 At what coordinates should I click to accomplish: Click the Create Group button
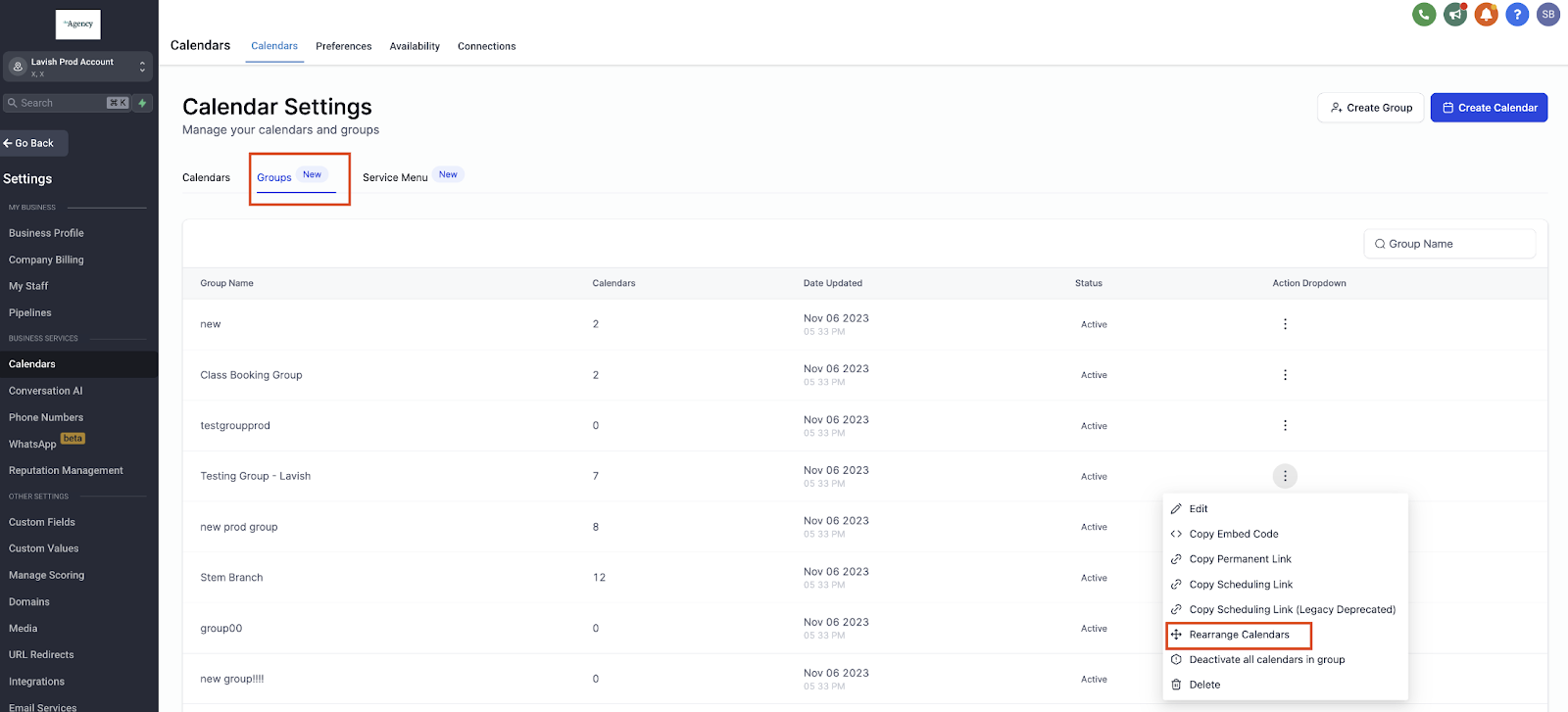pyautogui.click(x=1370, y=108)
